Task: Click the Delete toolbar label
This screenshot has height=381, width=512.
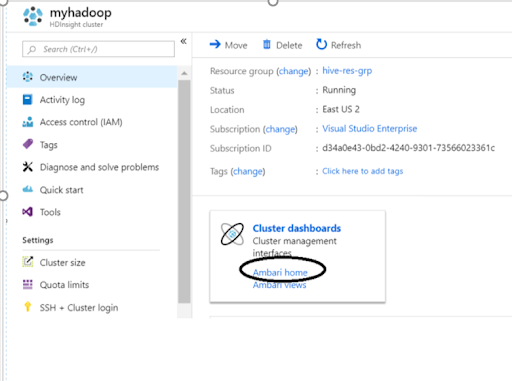Action: (289, 45)
